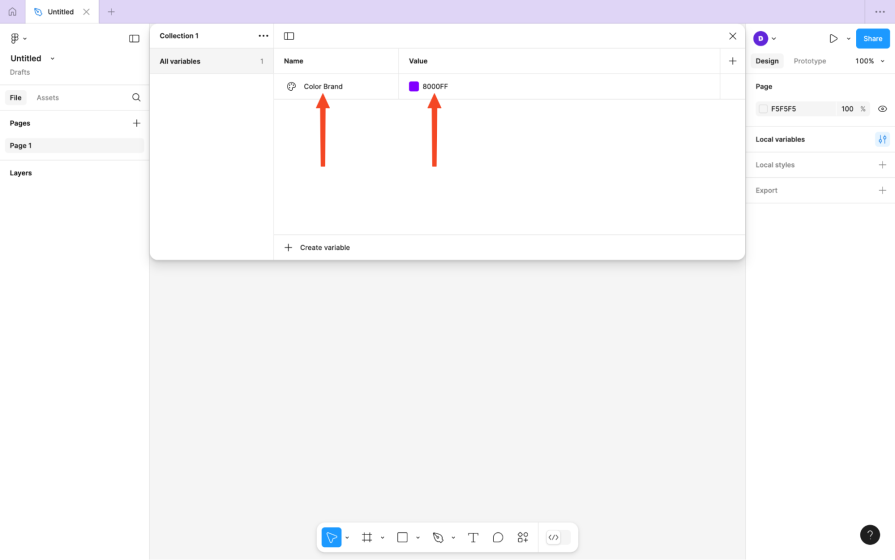This screenshot has height=560, width=895.
Task: Click the Color Brand variable name
Action: pyautogui.click(x=323, y=87)
